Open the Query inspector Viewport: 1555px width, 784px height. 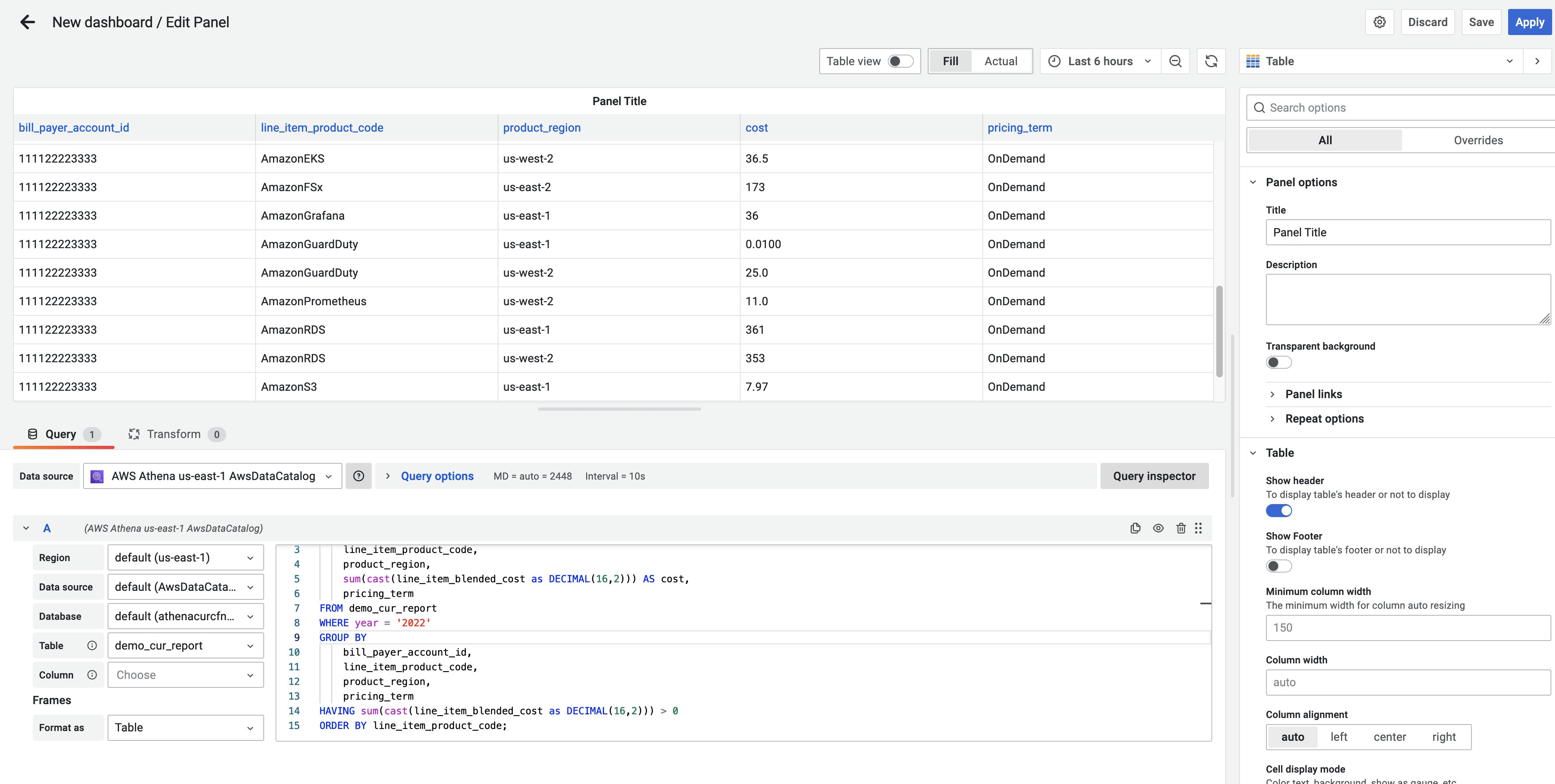[1154, 476]
